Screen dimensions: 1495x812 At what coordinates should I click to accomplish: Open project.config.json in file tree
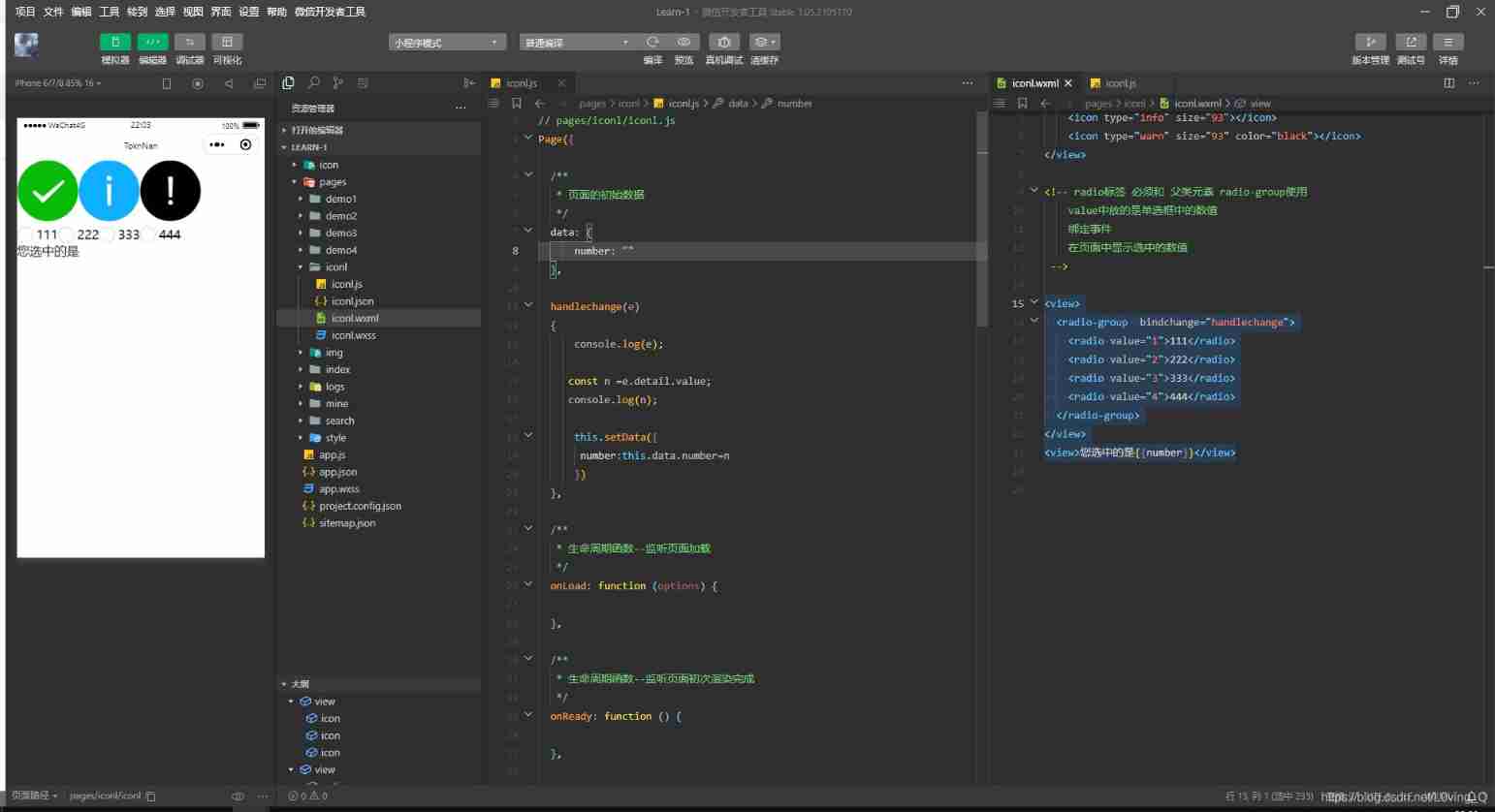360,506
